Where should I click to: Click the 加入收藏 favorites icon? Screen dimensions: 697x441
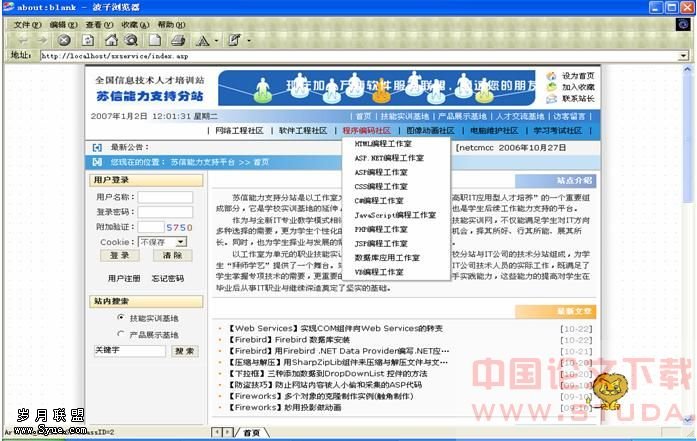(552, 88)
